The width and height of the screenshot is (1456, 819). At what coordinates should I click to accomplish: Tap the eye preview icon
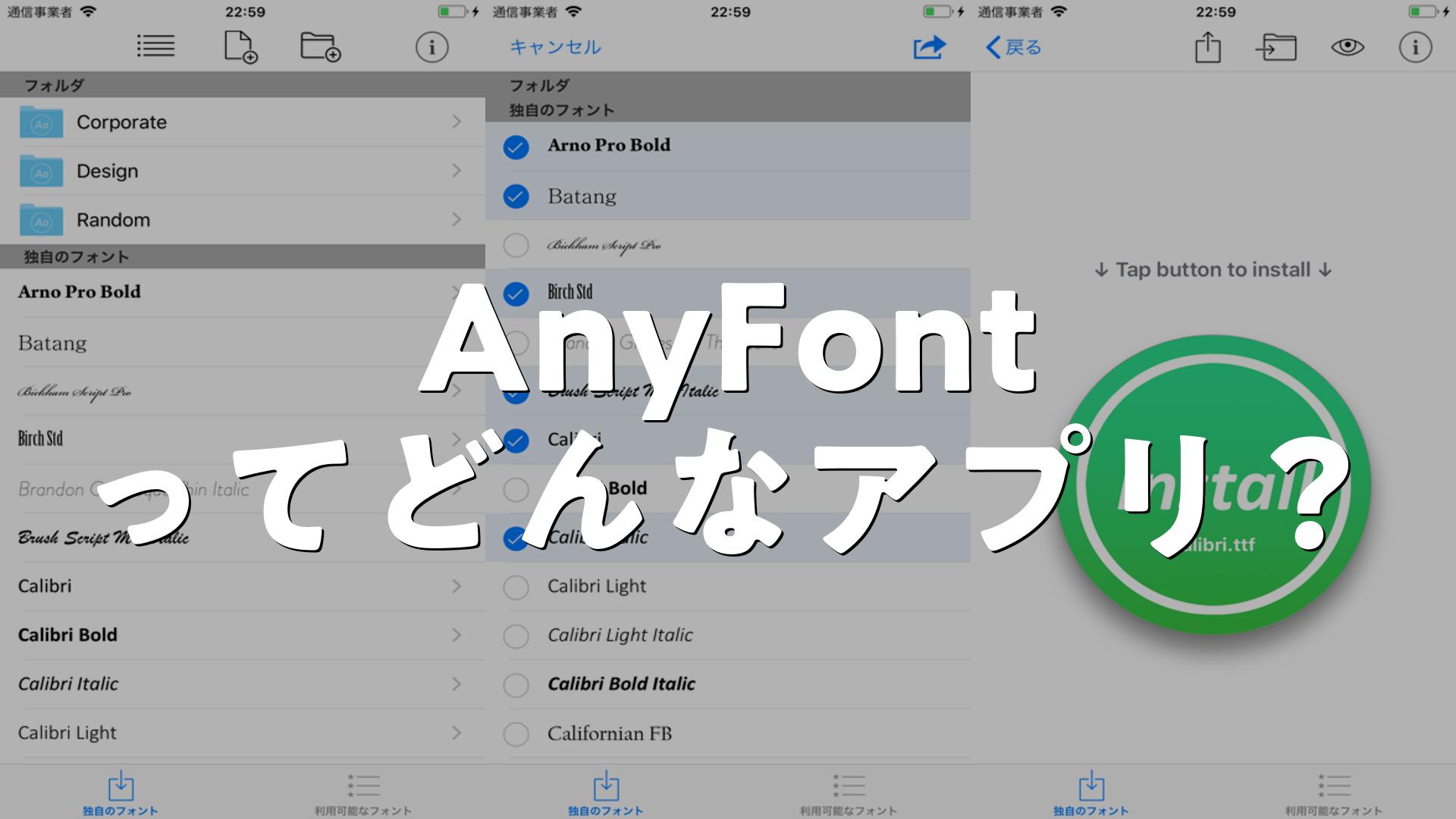[1348, 48]
